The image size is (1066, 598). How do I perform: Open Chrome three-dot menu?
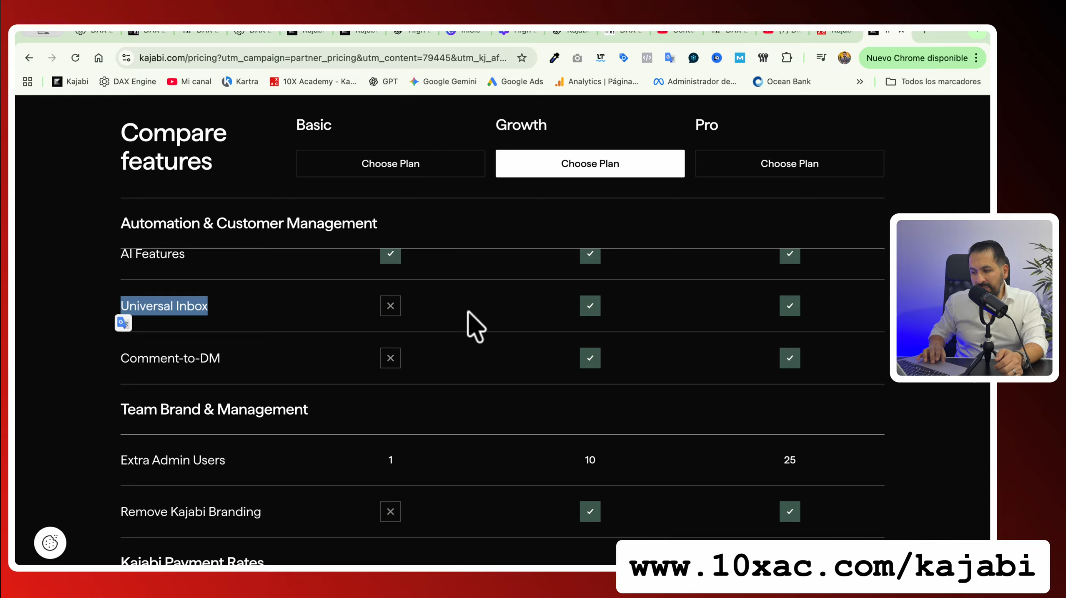tap(976, 58)
